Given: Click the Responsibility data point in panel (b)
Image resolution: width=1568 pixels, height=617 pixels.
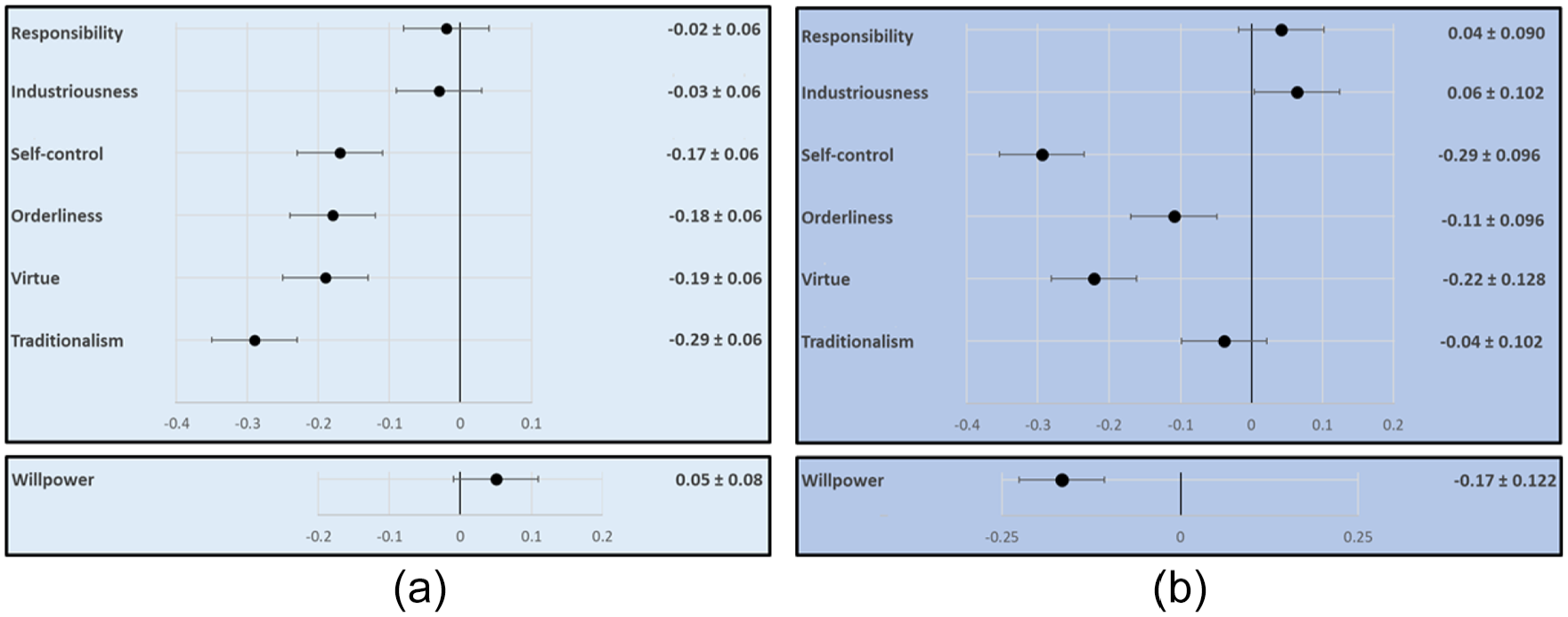Looking at the screenshot, I should 1281,30.
